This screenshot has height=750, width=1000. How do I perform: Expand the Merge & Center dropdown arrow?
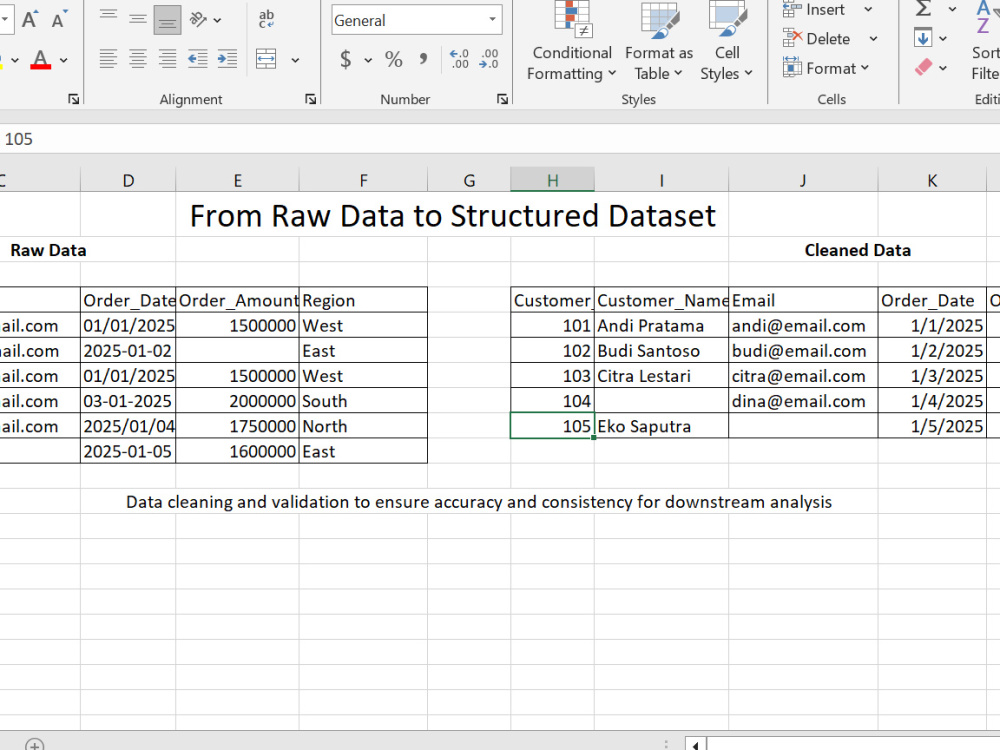pos(295,61)
